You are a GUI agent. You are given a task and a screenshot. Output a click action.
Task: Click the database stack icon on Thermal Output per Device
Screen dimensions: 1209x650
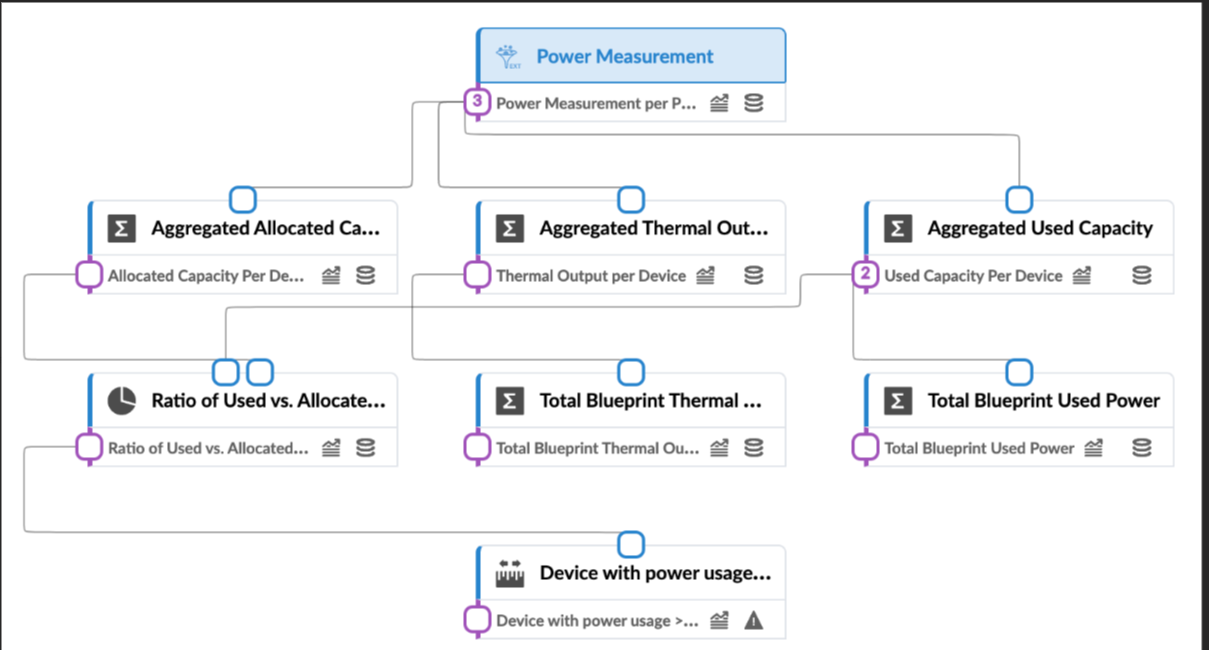[x=753, y=274]
